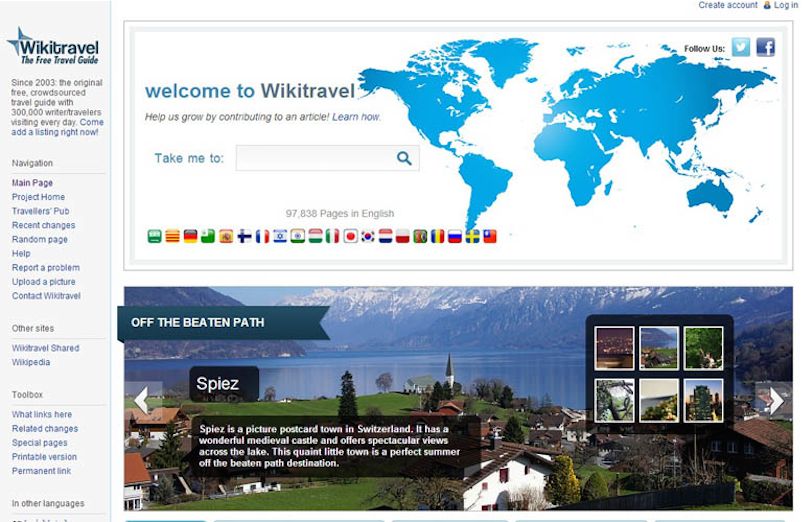The width and height of the screenshot is (802, 522).
Task: Click the magnifier search icon
Action: click(404, 158)
